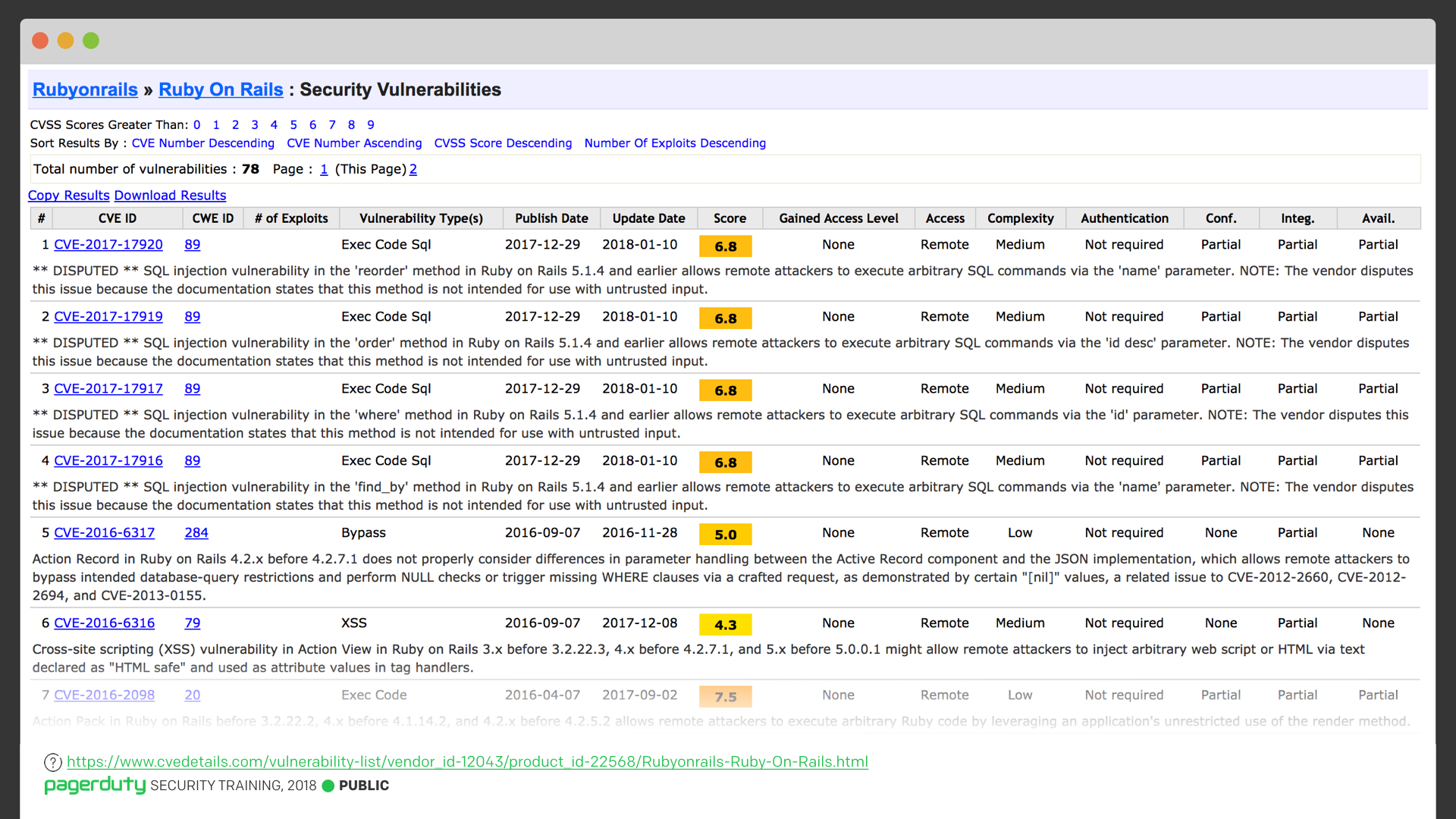Click the Authentication column header

pos(1125,218)
